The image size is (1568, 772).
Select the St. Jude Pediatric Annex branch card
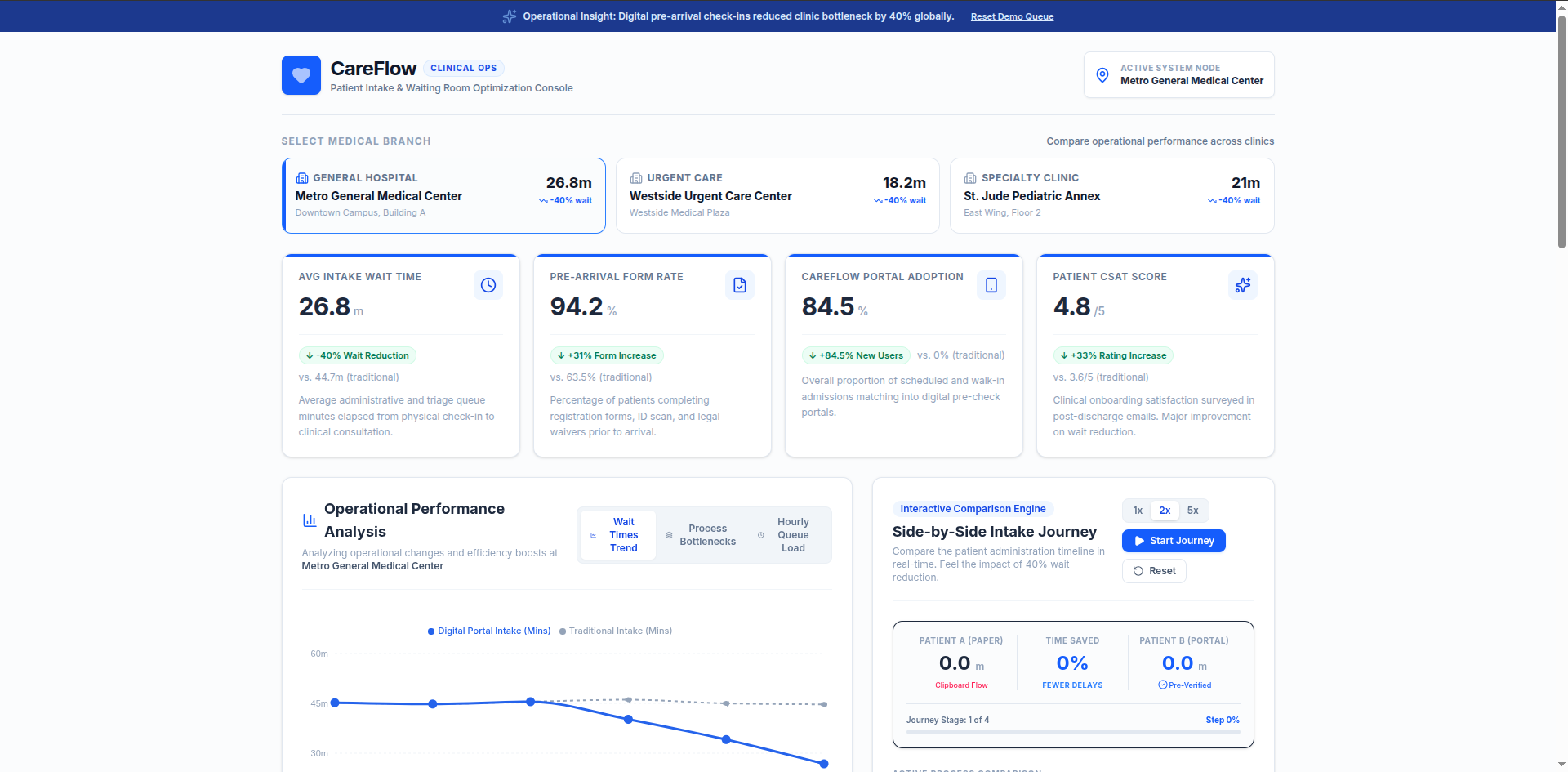(1111, 195)
